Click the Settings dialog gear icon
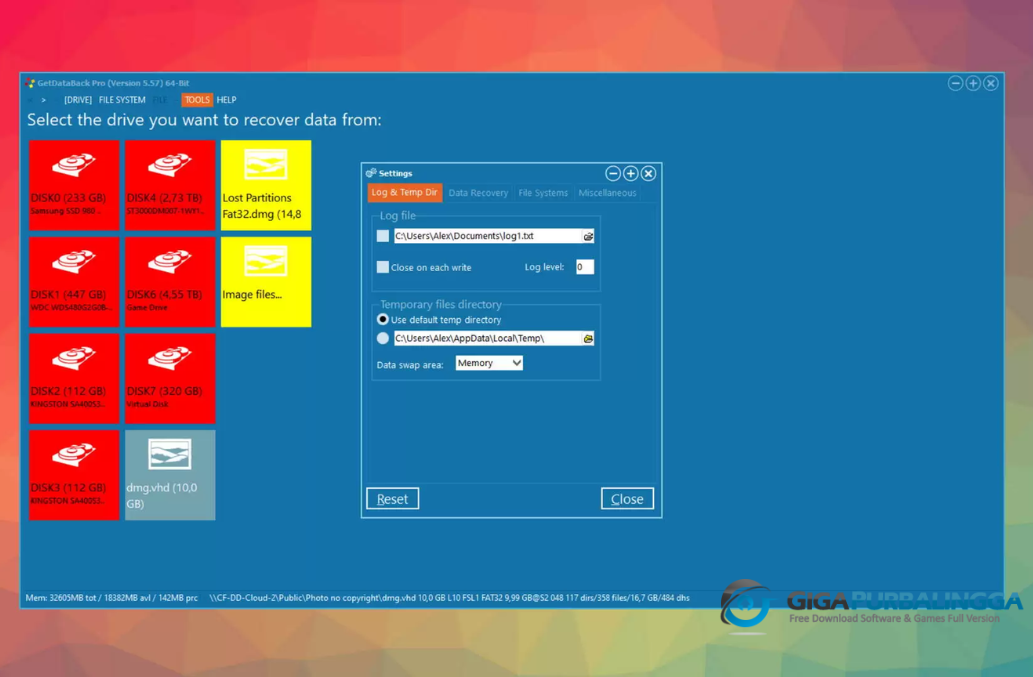 371,173
